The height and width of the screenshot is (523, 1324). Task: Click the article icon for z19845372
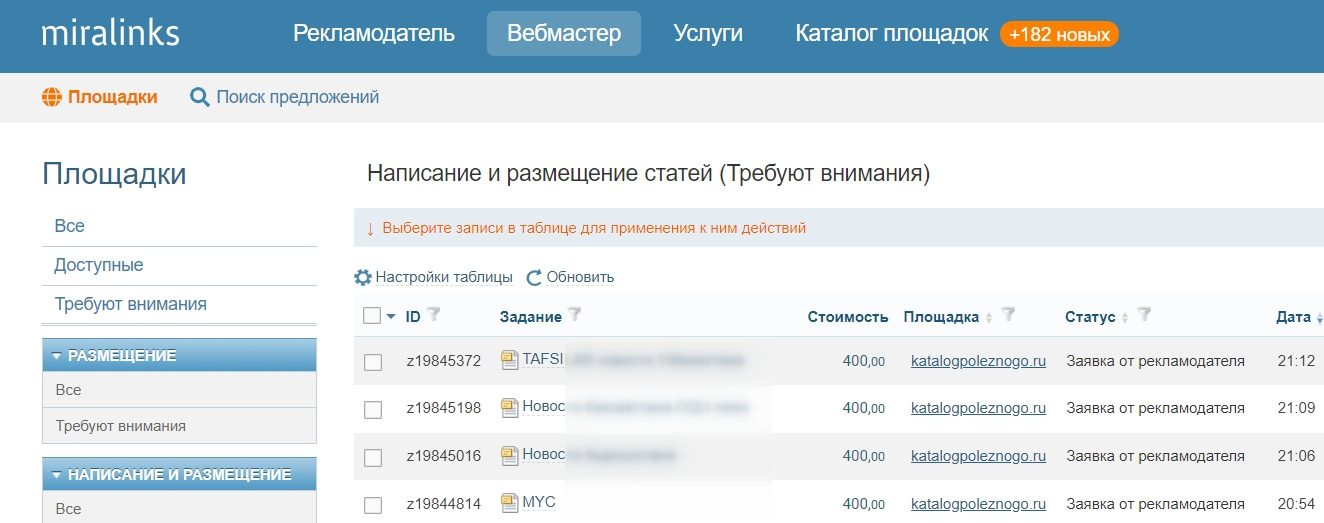510,360
